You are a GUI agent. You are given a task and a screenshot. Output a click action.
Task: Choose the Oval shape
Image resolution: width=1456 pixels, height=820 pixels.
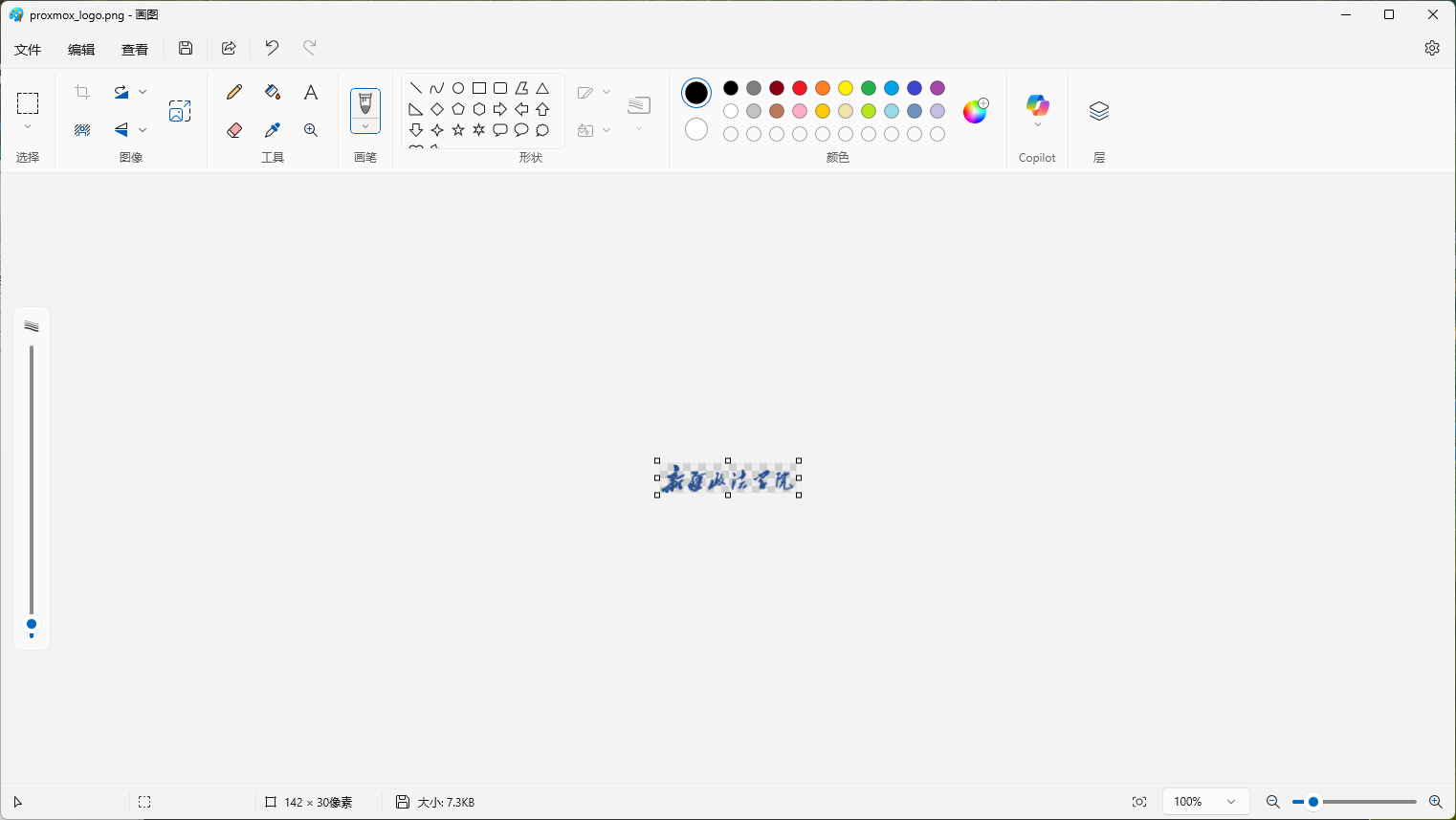(x=458, y=88)
